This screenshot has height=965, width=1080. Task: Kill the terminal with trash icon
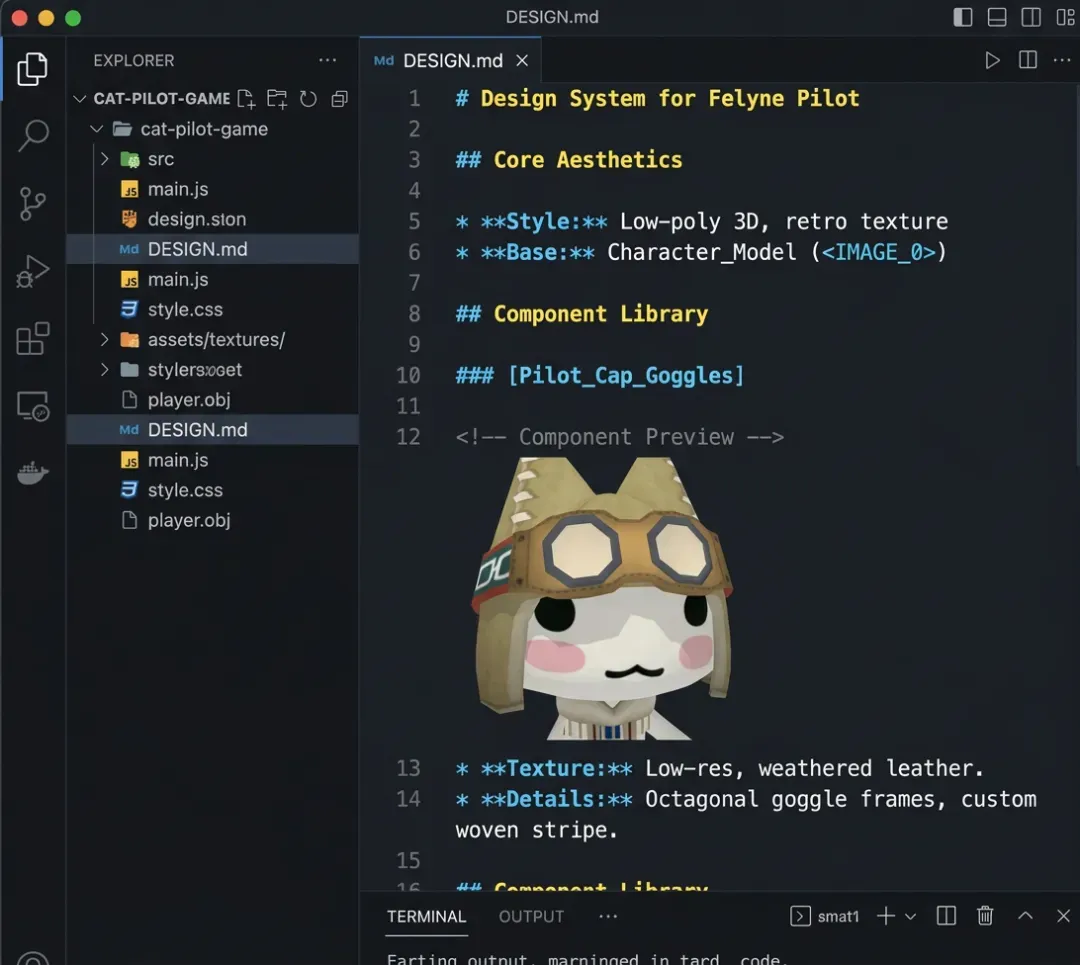[x=985, y=916]
